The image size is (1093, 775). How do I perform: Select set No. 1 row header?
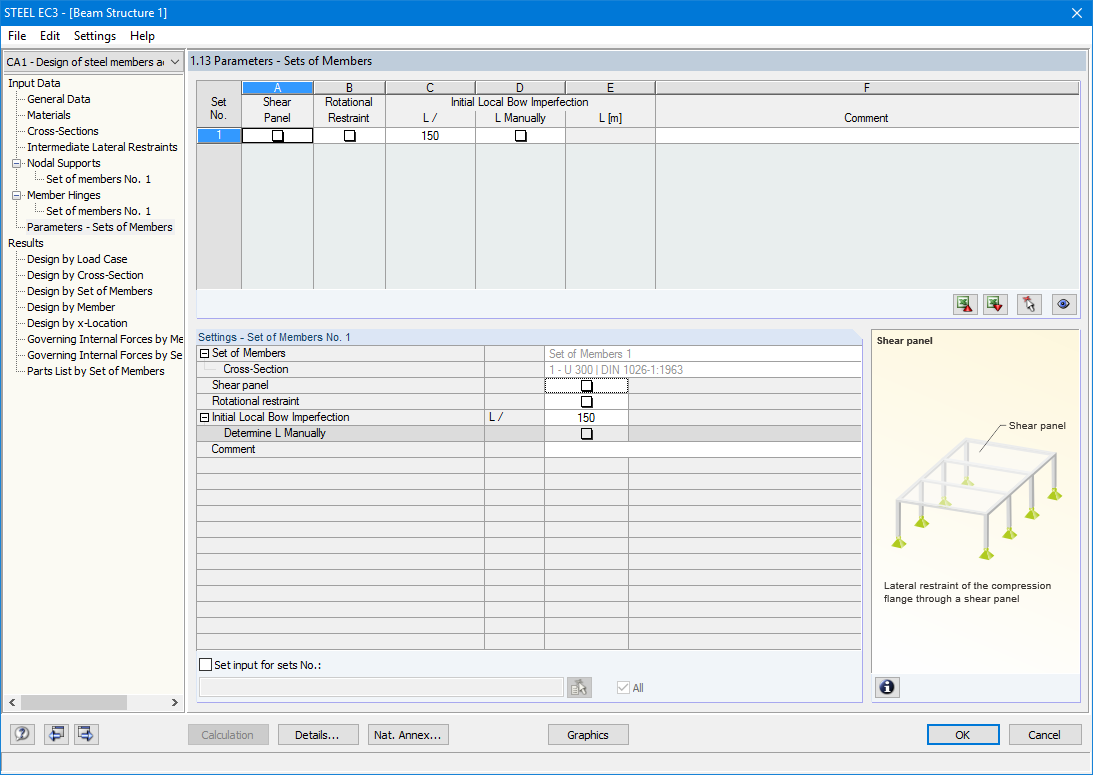[219, 136]
